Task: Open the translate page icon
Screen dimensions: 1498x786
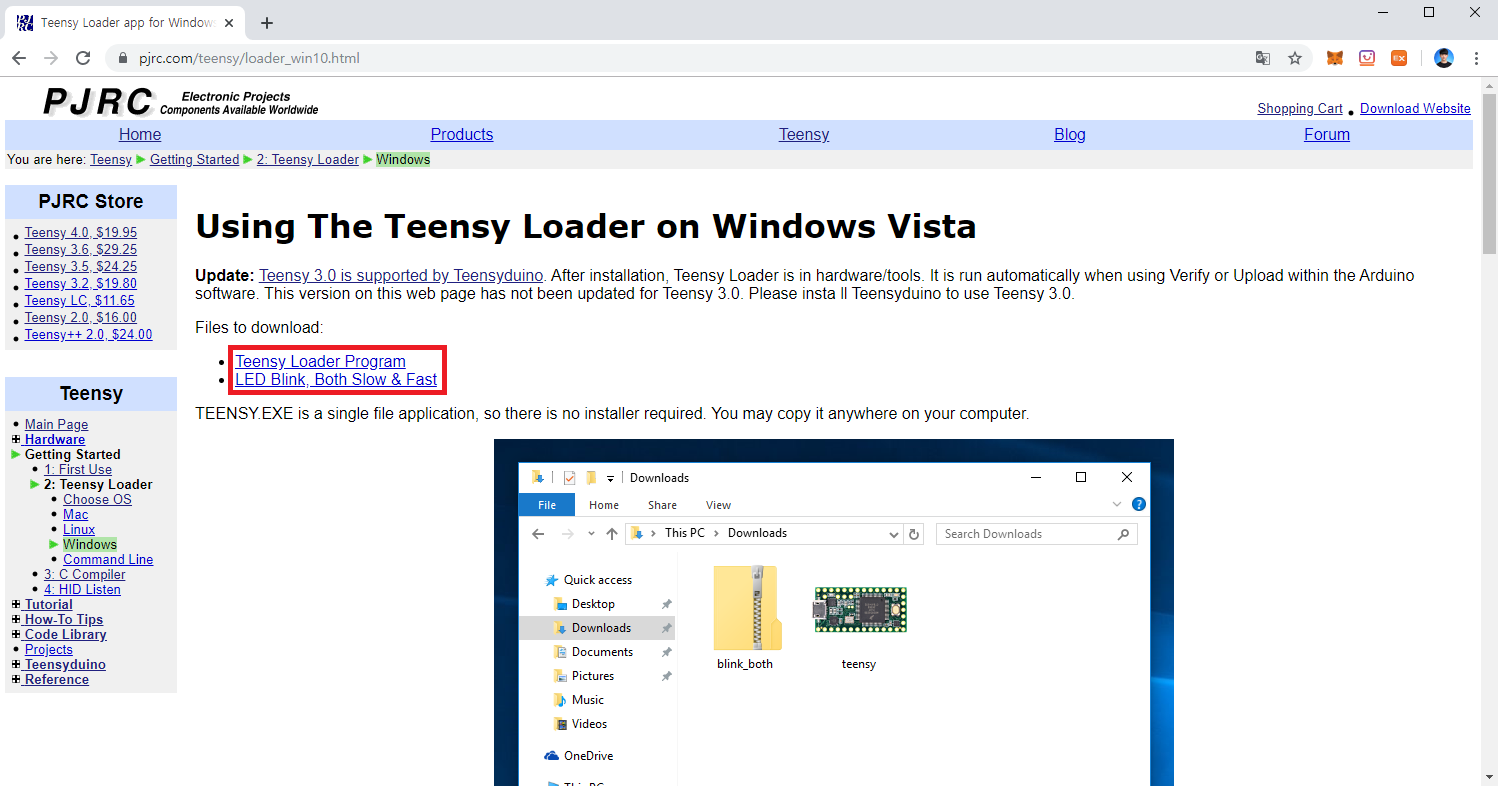Action: tap(1263, 58)
